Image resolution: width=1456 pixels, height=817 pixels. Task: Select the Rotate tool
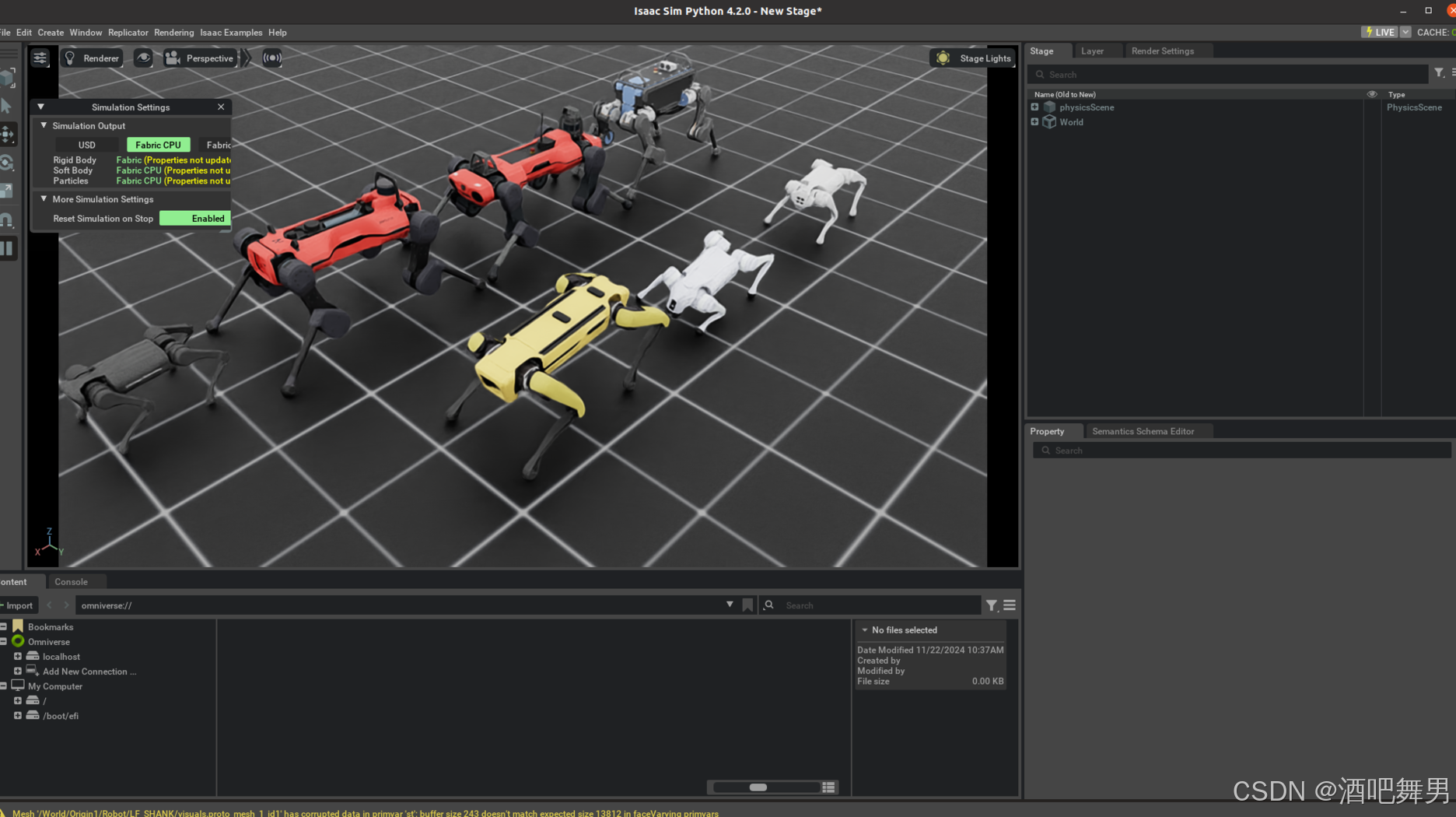click(7, 163)
